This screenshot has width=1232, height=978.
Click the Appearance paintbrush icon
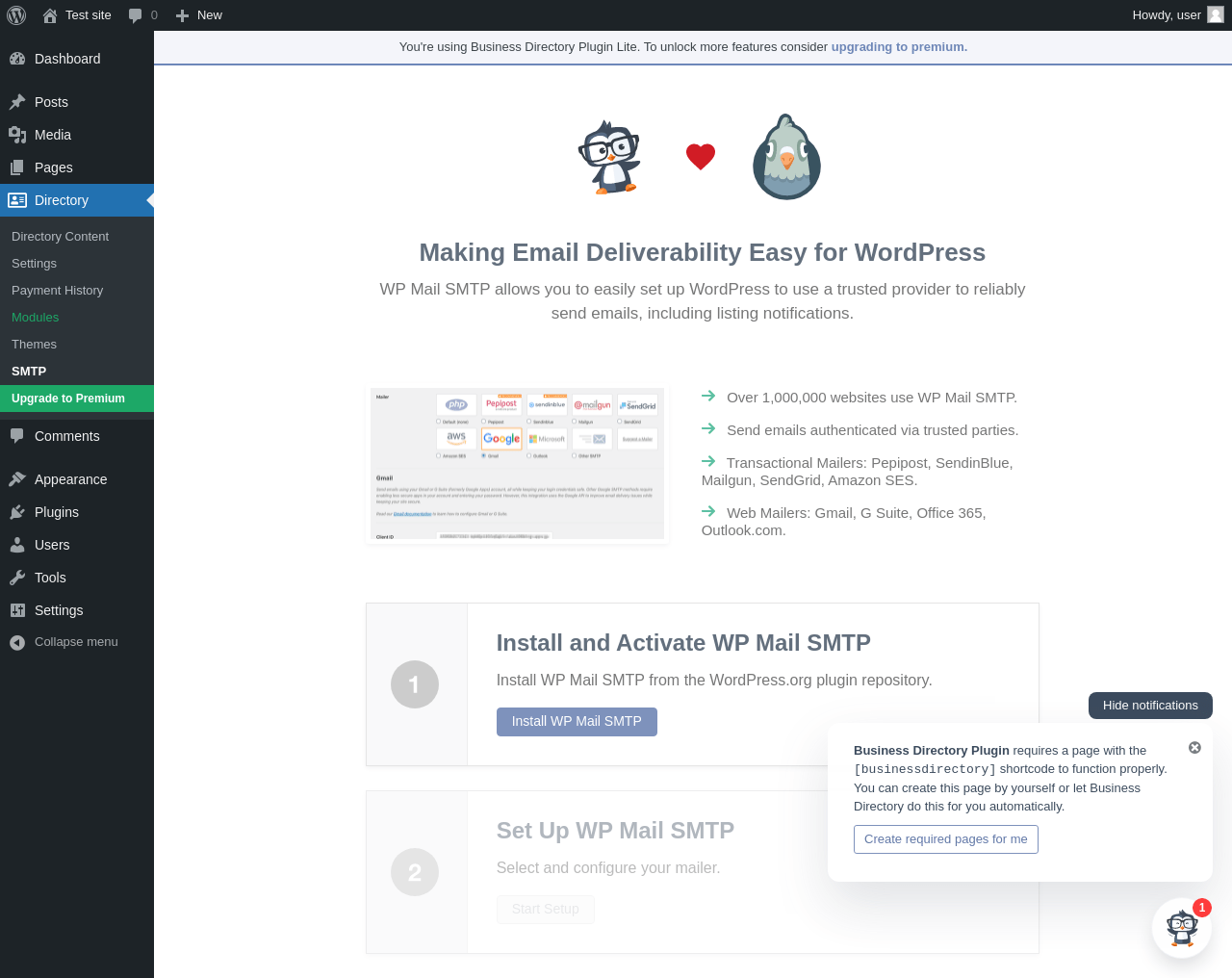click(17, 479)
